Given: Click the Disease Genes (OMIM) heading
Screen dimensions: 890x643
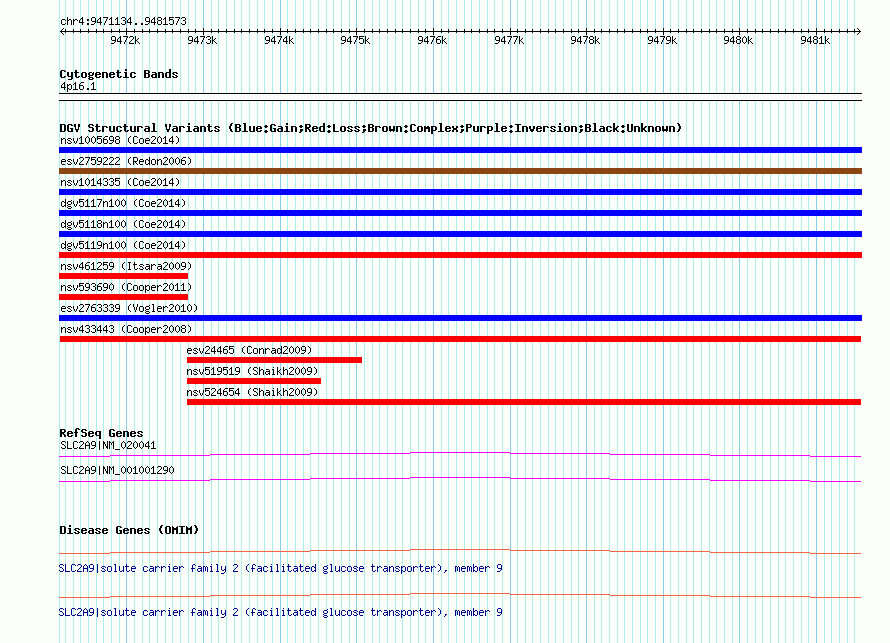Looking at the screenshot, I should (x=129, y=530).
